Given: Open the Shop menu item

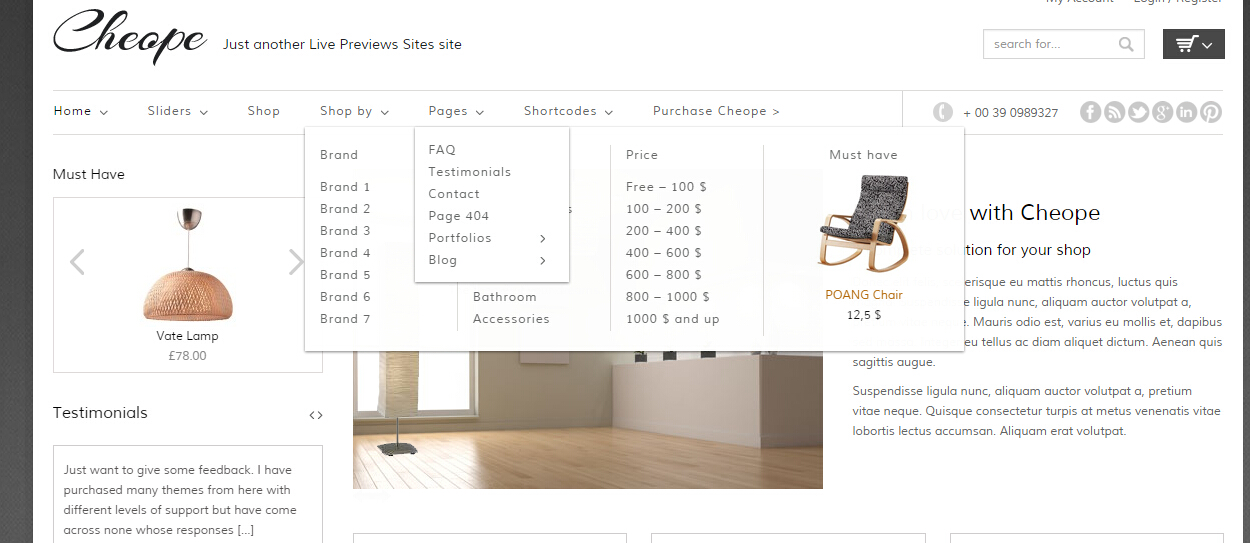Looking at the screenshot, I should 264,111.
